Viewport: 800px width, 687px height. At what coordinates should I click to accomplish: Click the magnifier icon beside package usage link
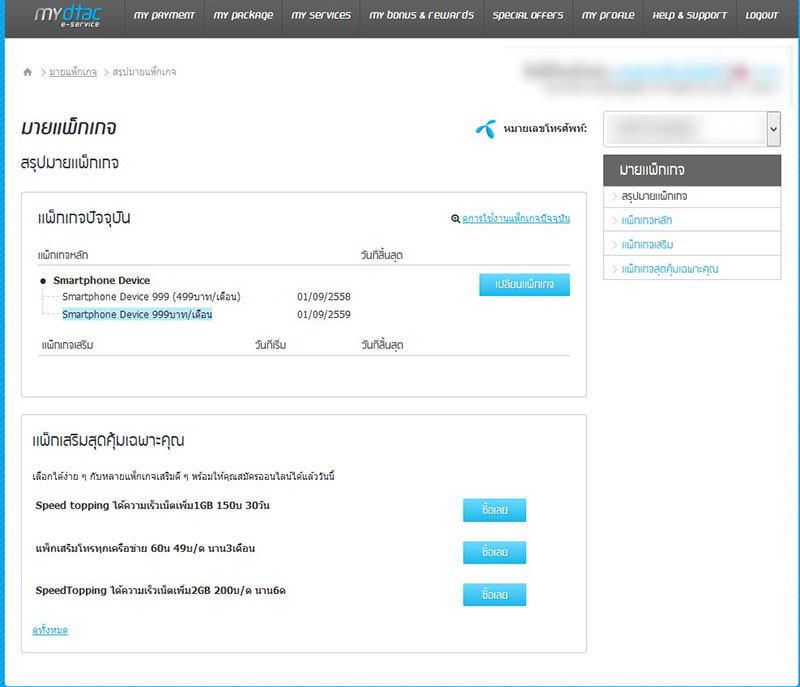(455, 219)
